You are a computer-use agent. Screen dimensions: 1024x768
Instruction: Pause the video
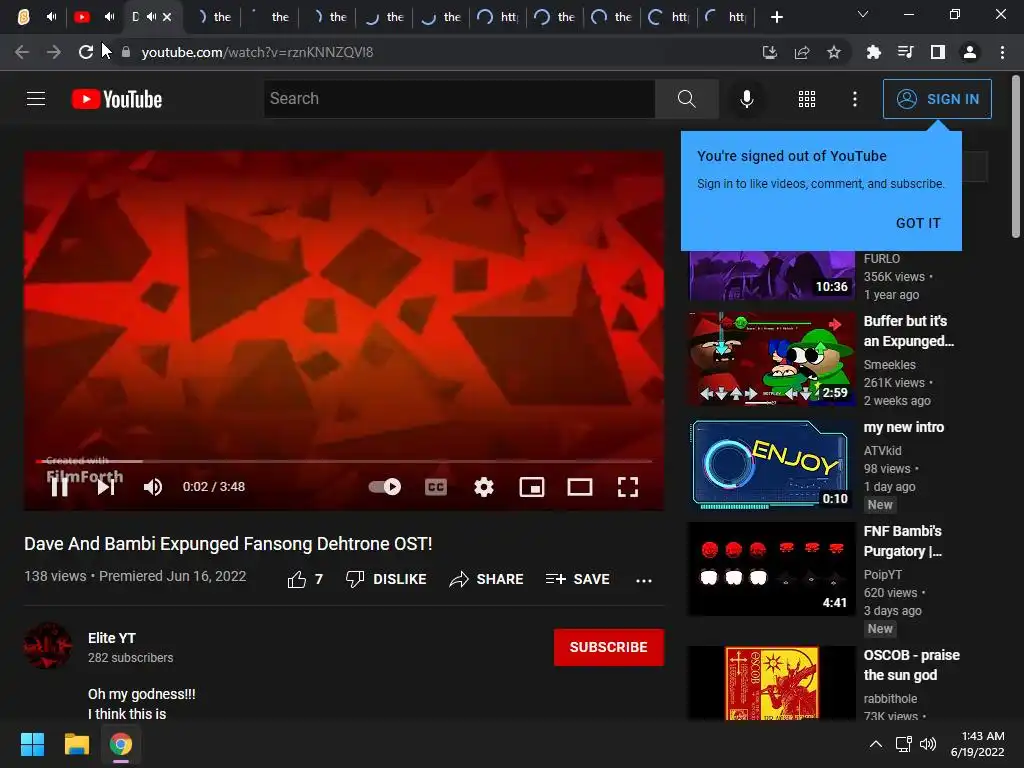click(59, 487)
